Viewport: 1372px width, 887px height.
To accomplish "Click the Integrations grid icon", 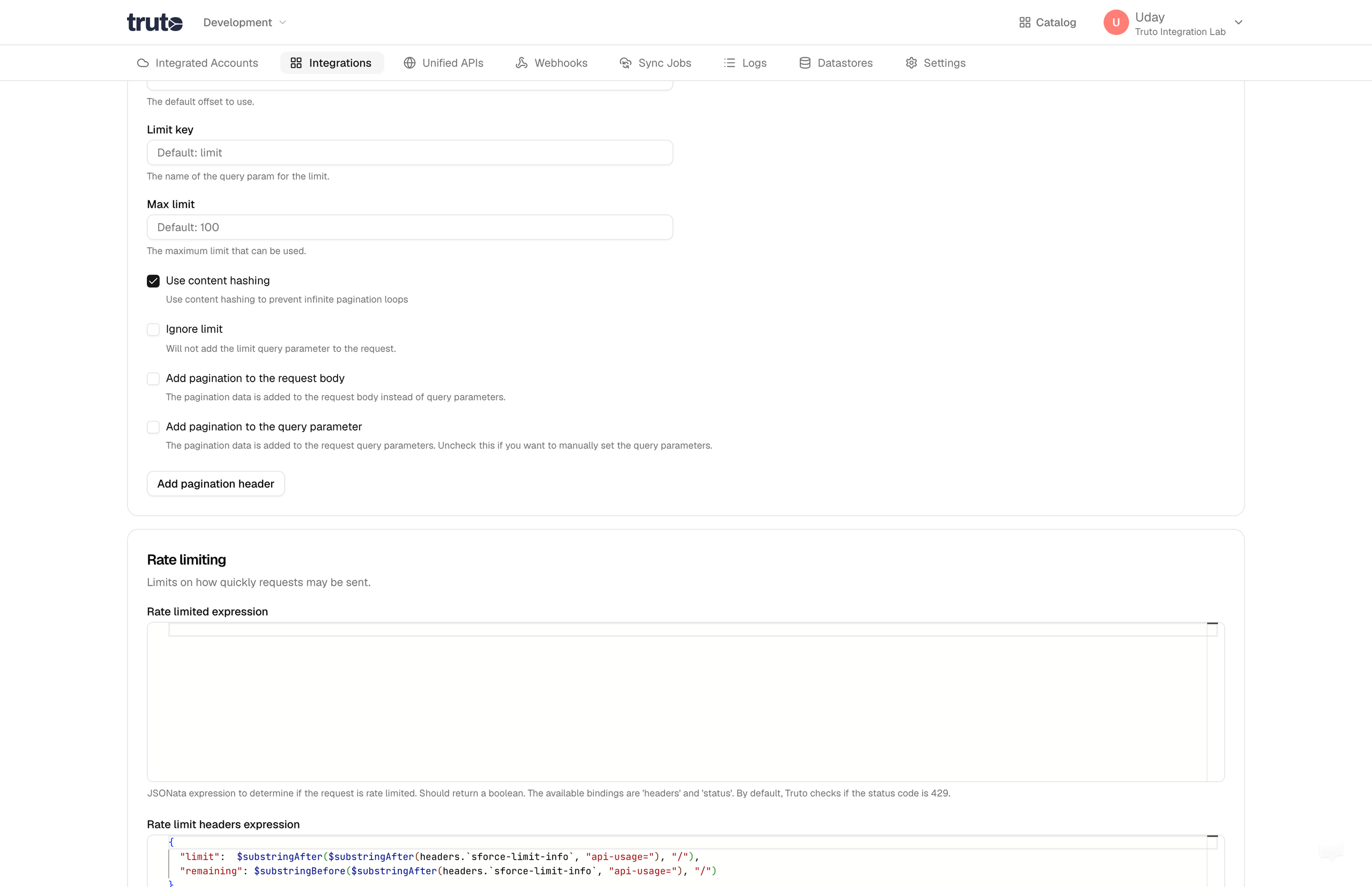I will click(x=296, y=63).
